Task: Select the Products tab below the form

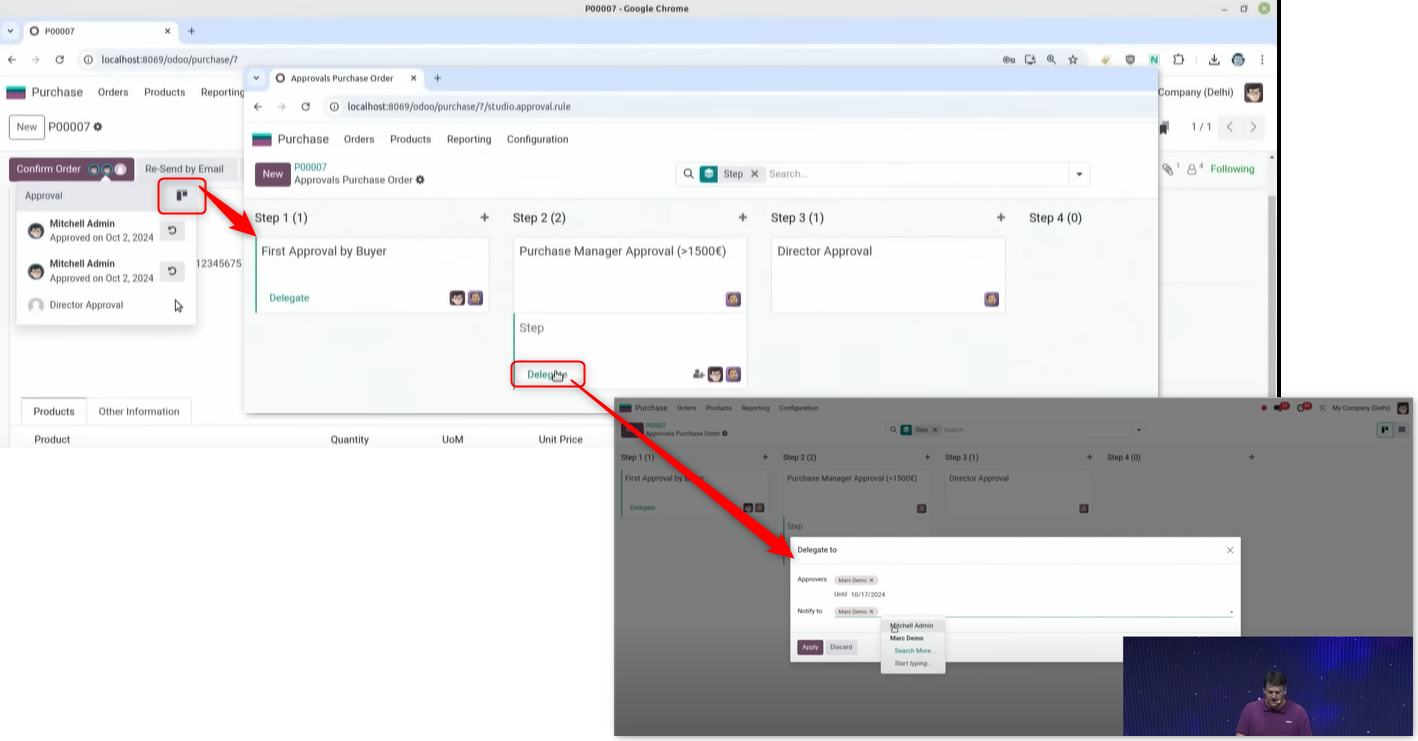Action: pos(54,411)
